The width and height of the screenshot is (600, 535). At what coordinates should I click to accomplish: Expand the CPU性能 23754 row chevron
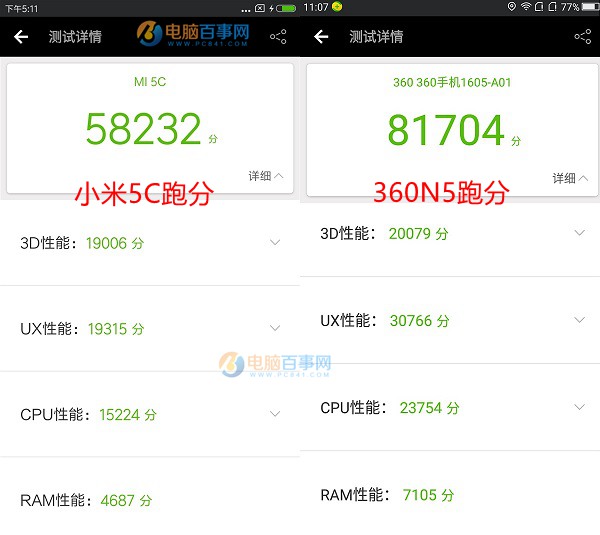tap(579, 407)
